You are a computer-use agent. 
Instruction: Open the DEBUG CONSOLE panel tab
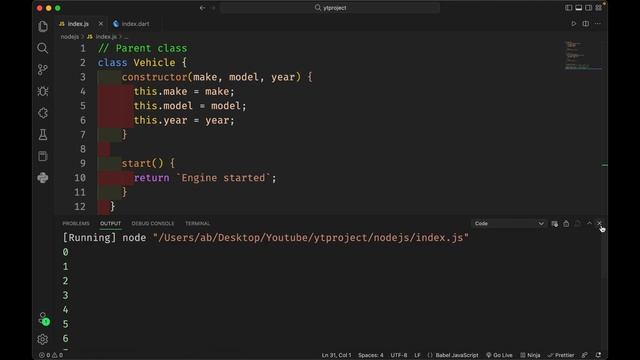pyautogui.click(x=153, y=224)
